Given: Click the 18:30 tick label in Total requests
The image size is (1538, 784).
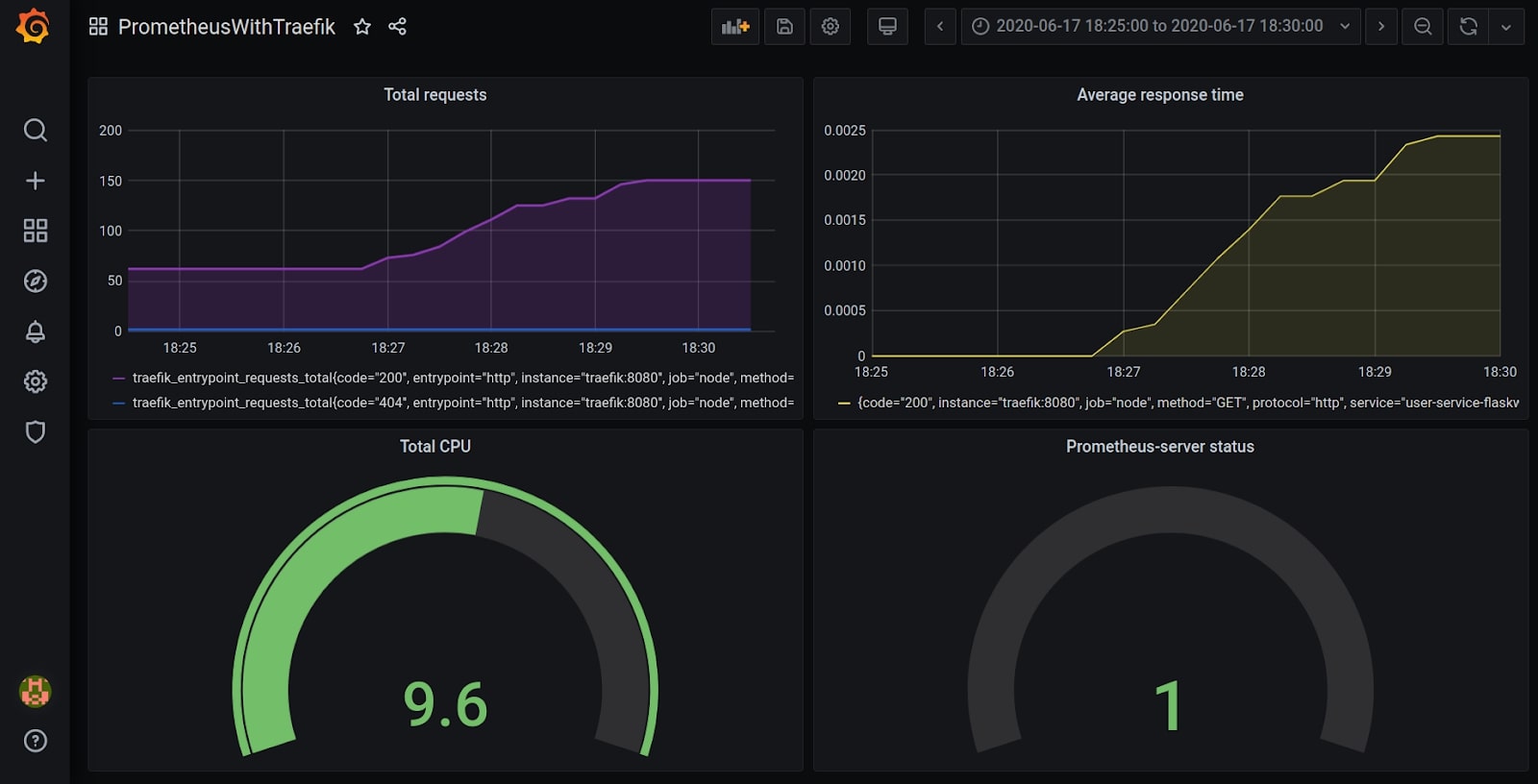Looking at the screenshot, I should point(699,348).
